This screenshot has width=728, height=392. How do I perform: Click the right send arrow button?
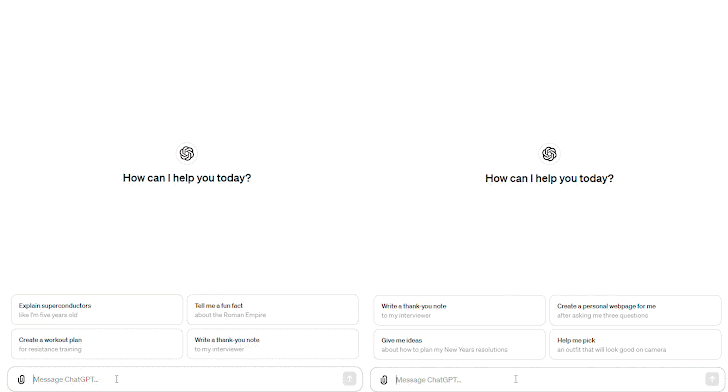[712, 379]
